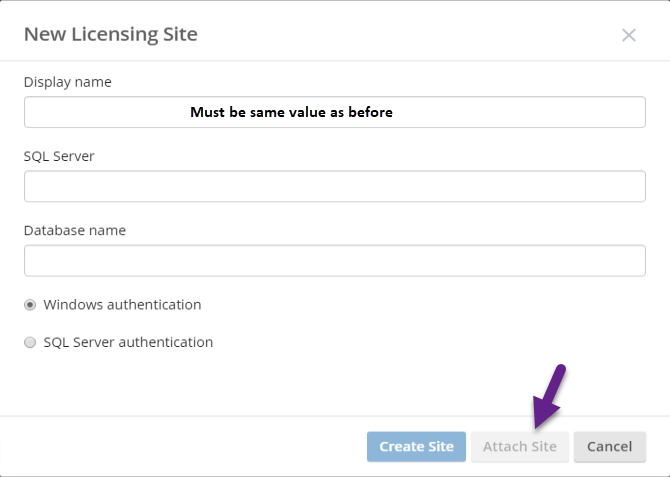
Task: Click into the Display name field
Action: point(335,112)
